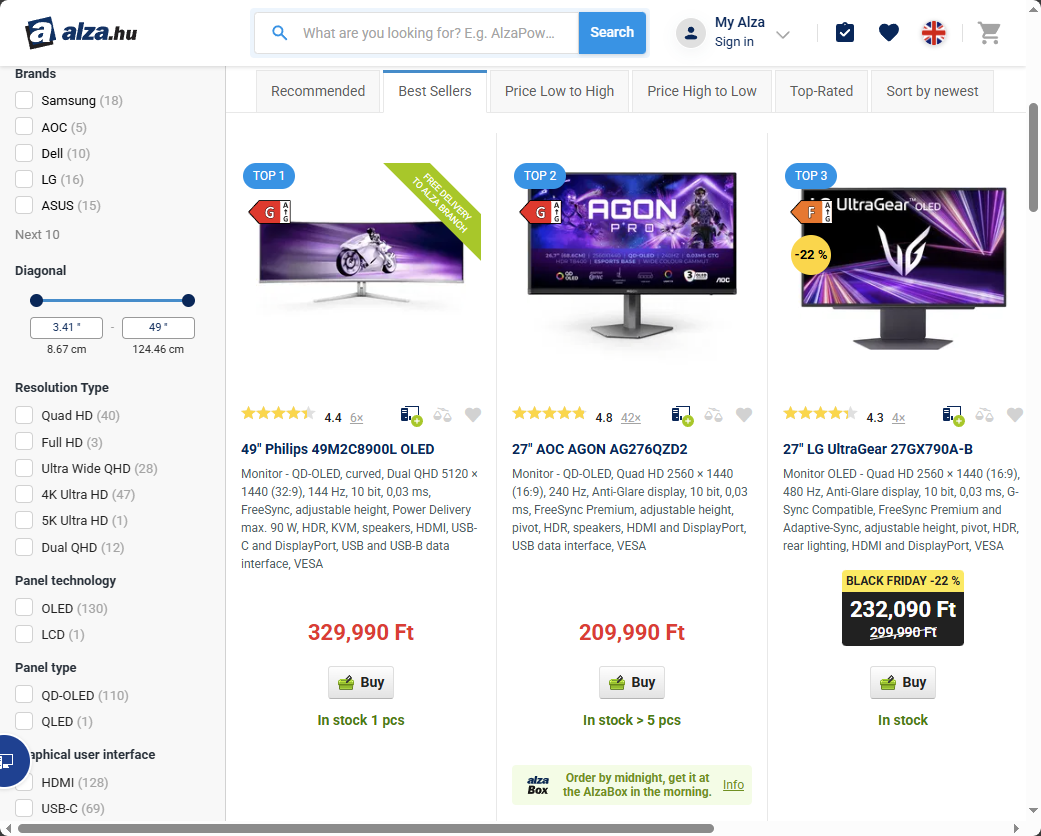Image resolution: width=1041 pixels, height=836 pixels.
Task: Enable the 4K Ultra HD filter
Action: [x=24, y=494]
